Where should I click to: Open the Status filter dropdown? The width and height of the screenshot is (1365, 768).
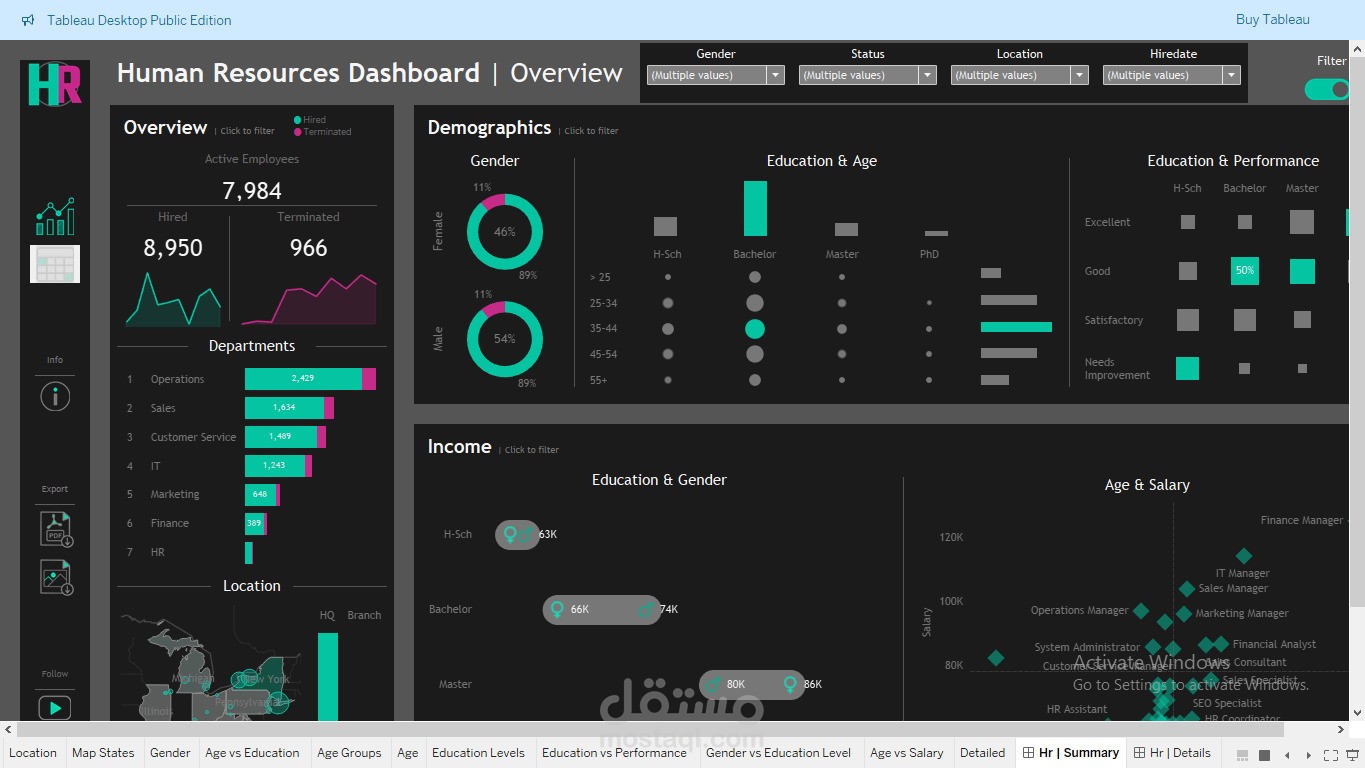[927, 75]
